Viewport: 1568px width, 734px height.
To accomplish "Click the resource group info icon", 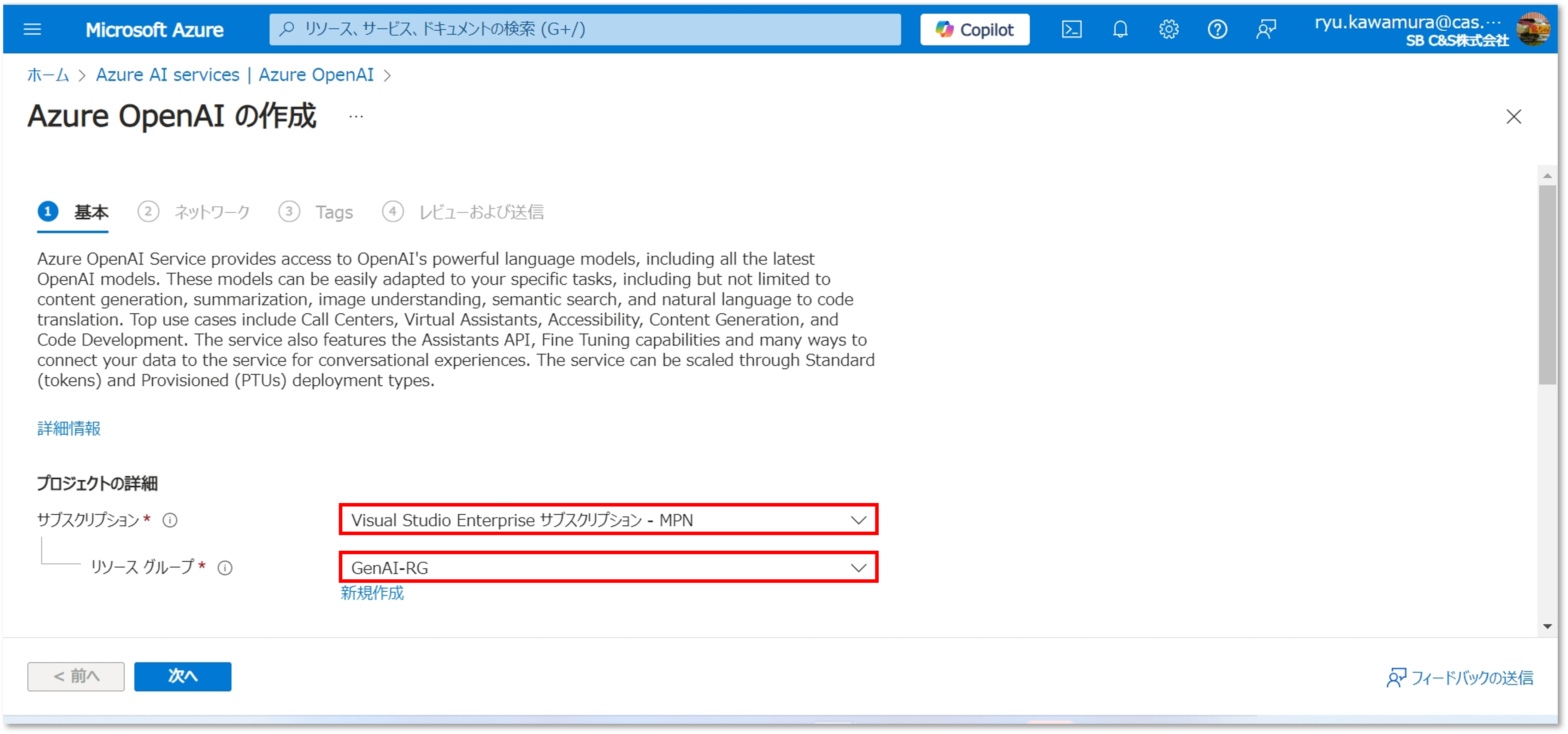I will [225, 568].
